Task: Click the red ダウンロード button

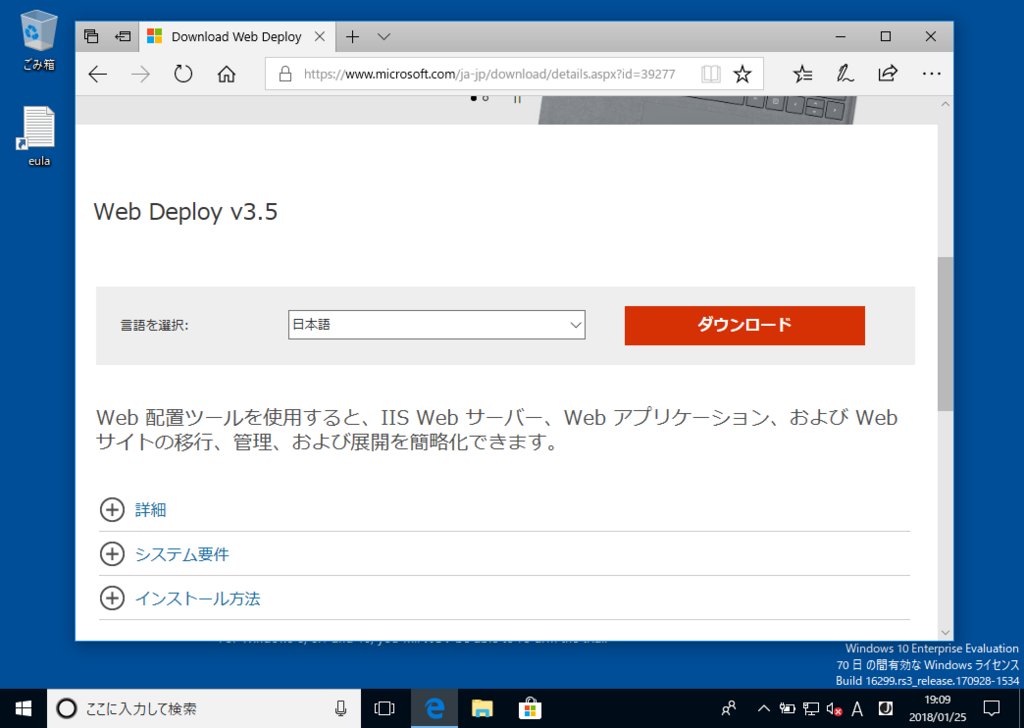Action: pos(744,325)
